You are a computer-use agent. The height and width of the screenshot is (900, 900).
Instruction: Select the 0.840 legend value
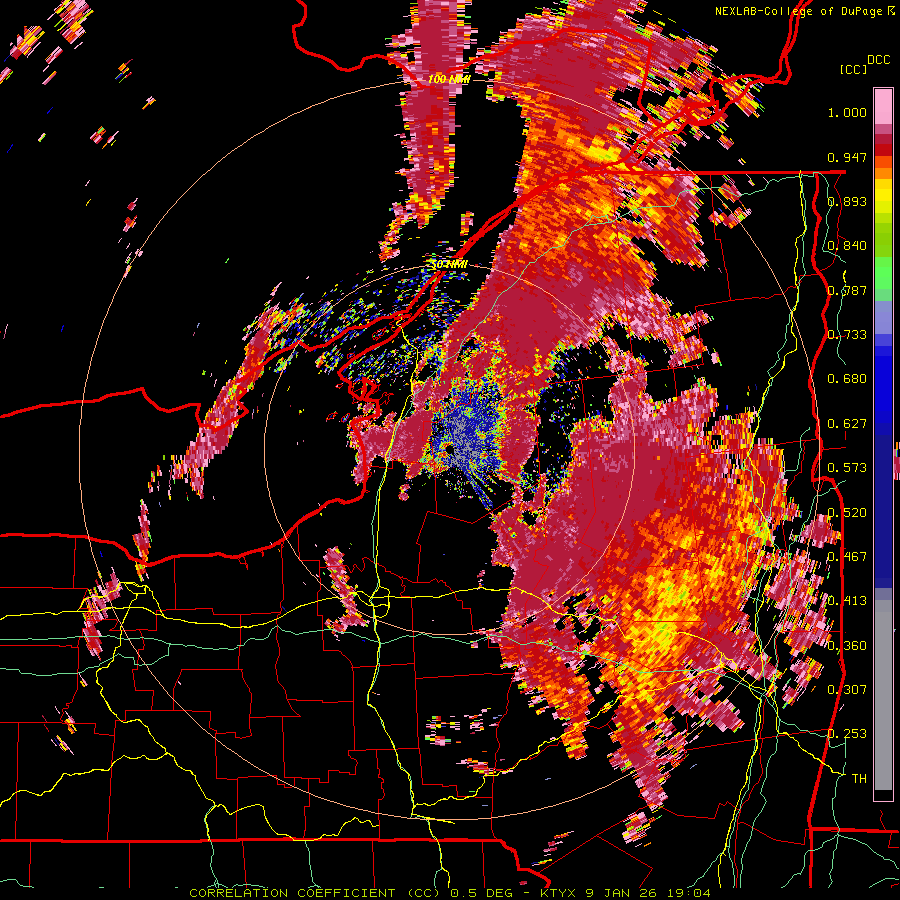(x=847, y=245)
